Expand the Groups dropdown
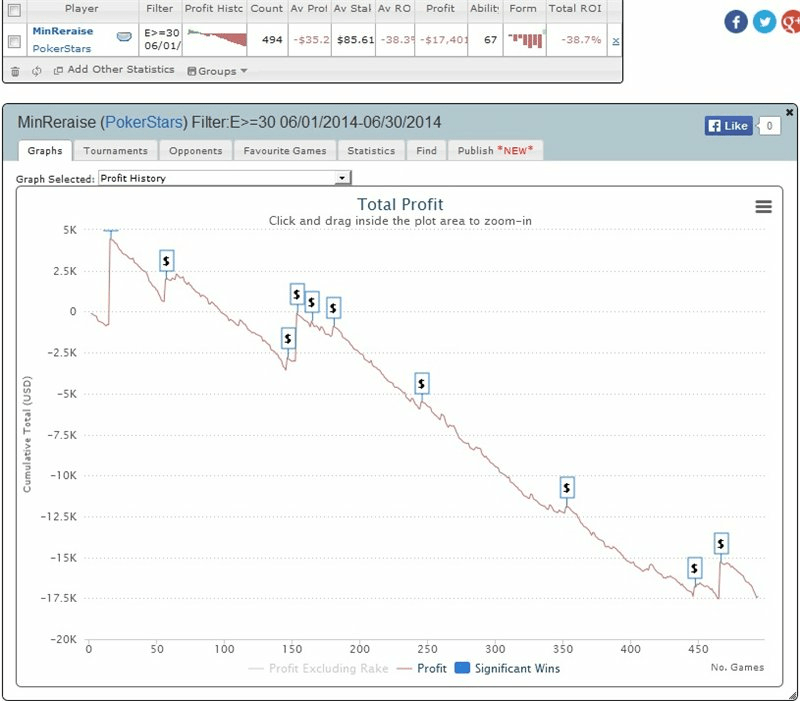 click(x=217, y=71)
